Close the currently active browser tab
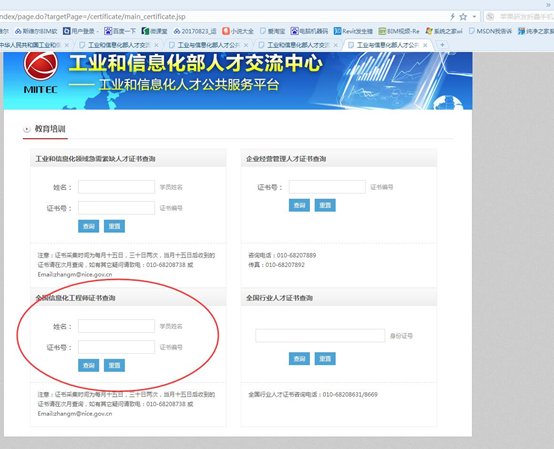The height and width of the screenshot is (449, 554). pyautogui.click(x=425, y=45)
